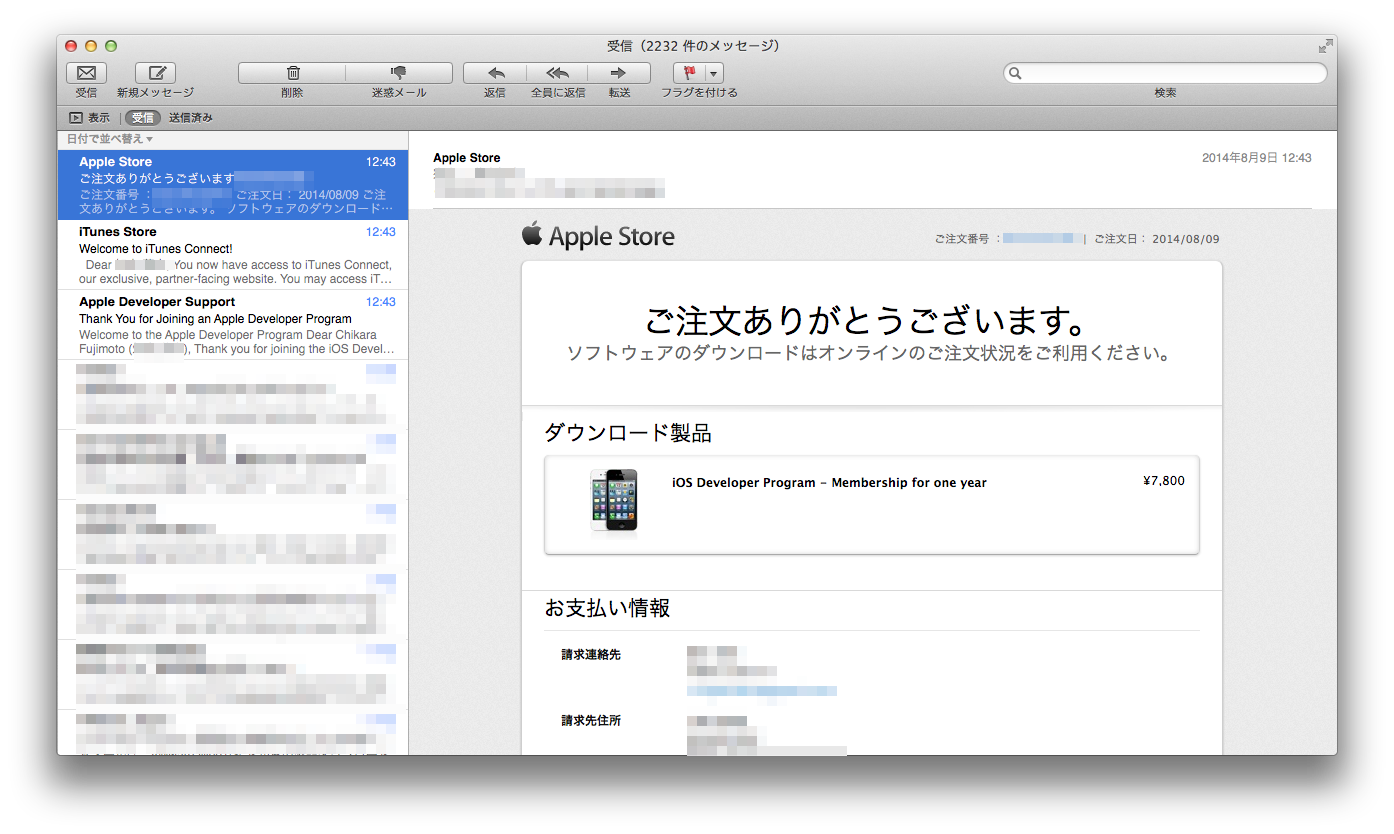This screenshot has height=834, width=1394.
Task: Click the ¥7,800 price
Action: (x=1164, y=481)
